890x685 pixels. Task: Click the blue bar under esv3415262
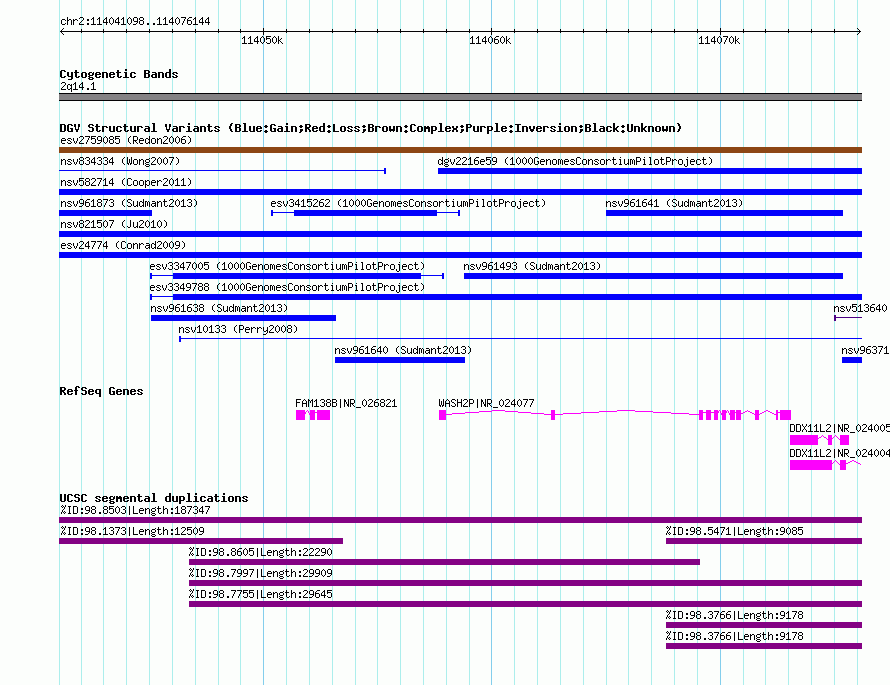[366, 213]
